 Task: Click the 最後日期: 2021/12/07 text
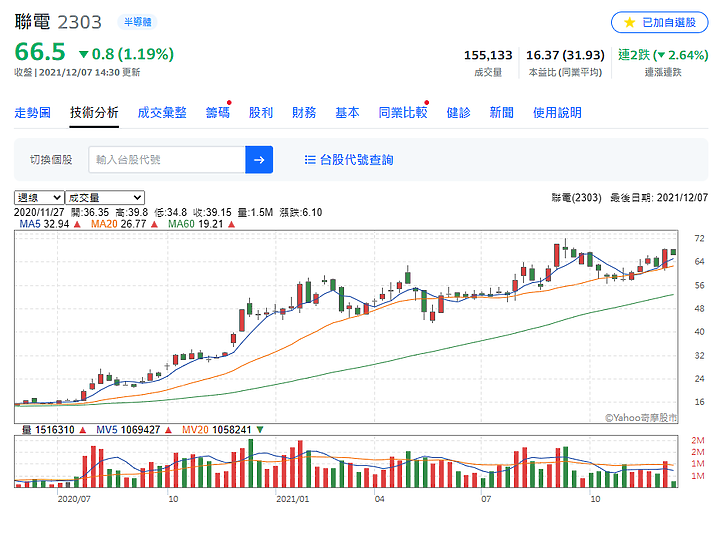point(659,198)
